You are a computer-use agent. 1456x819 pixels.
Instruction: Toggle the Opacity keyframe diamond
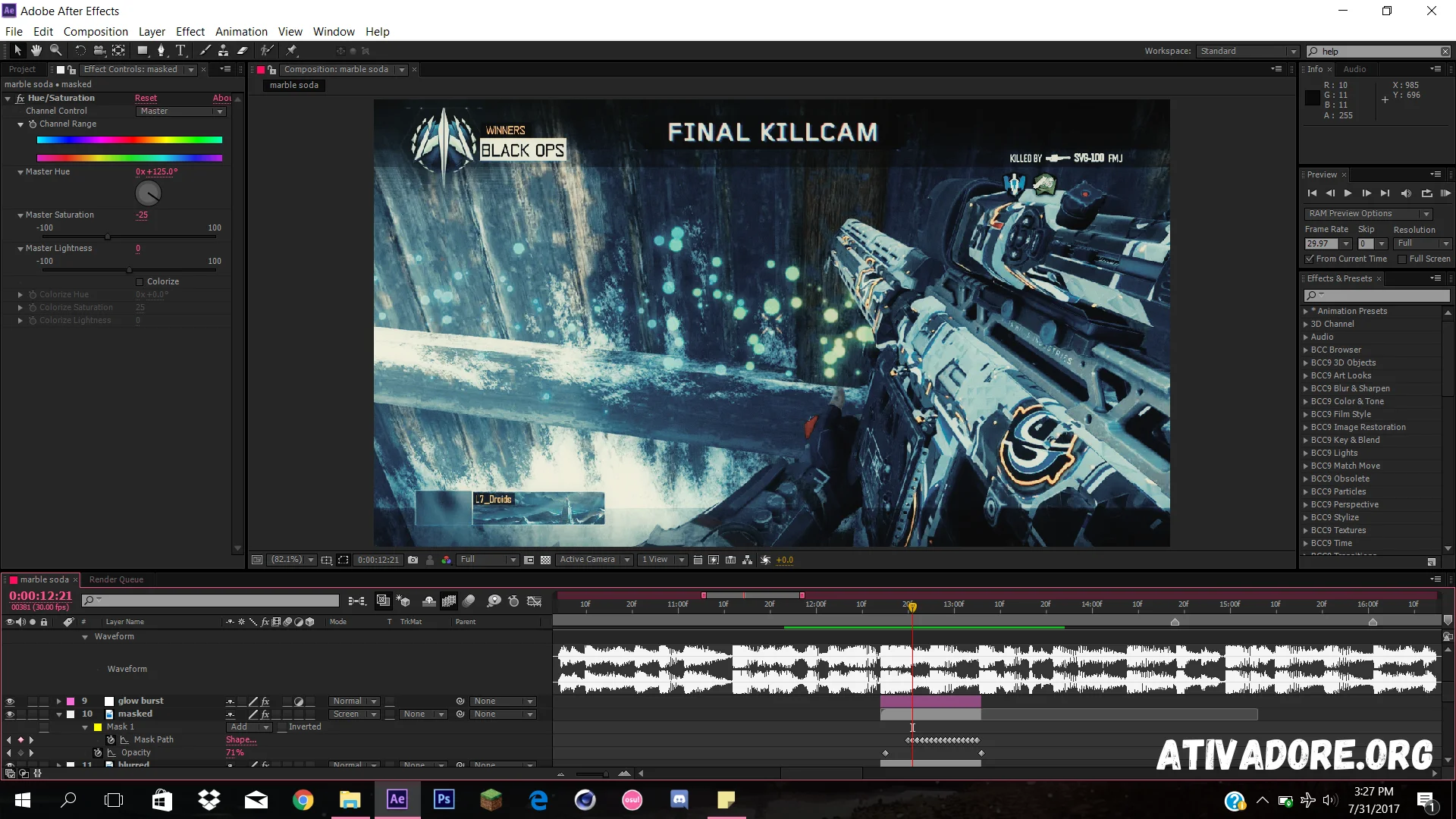pos(20,753)
